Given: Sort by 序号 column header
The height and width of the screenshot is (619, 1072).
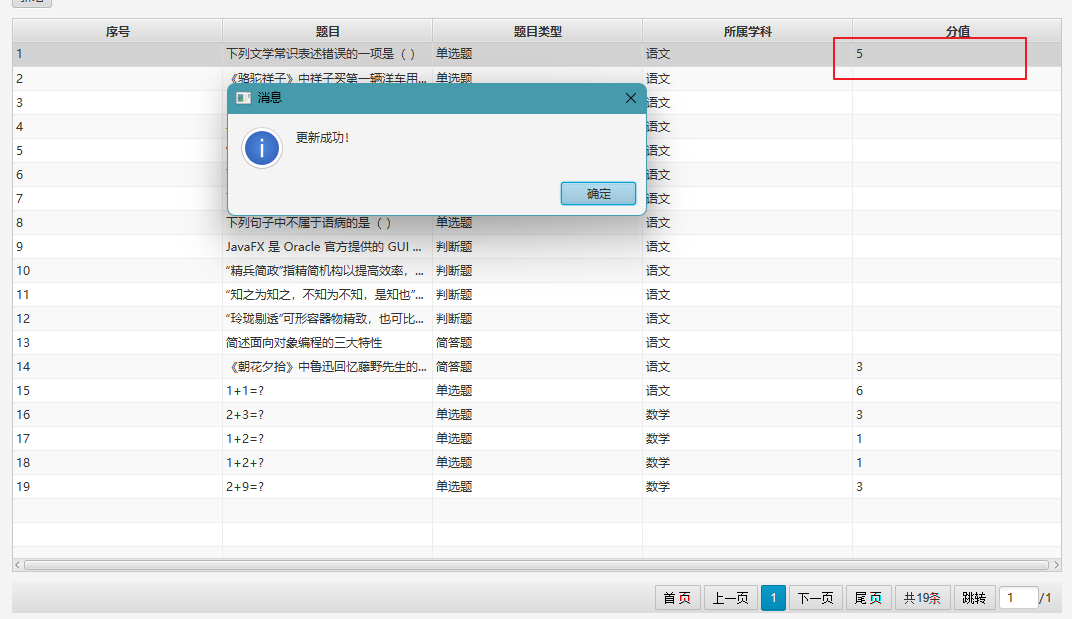Looking at the screenshot, I should 117,31.
